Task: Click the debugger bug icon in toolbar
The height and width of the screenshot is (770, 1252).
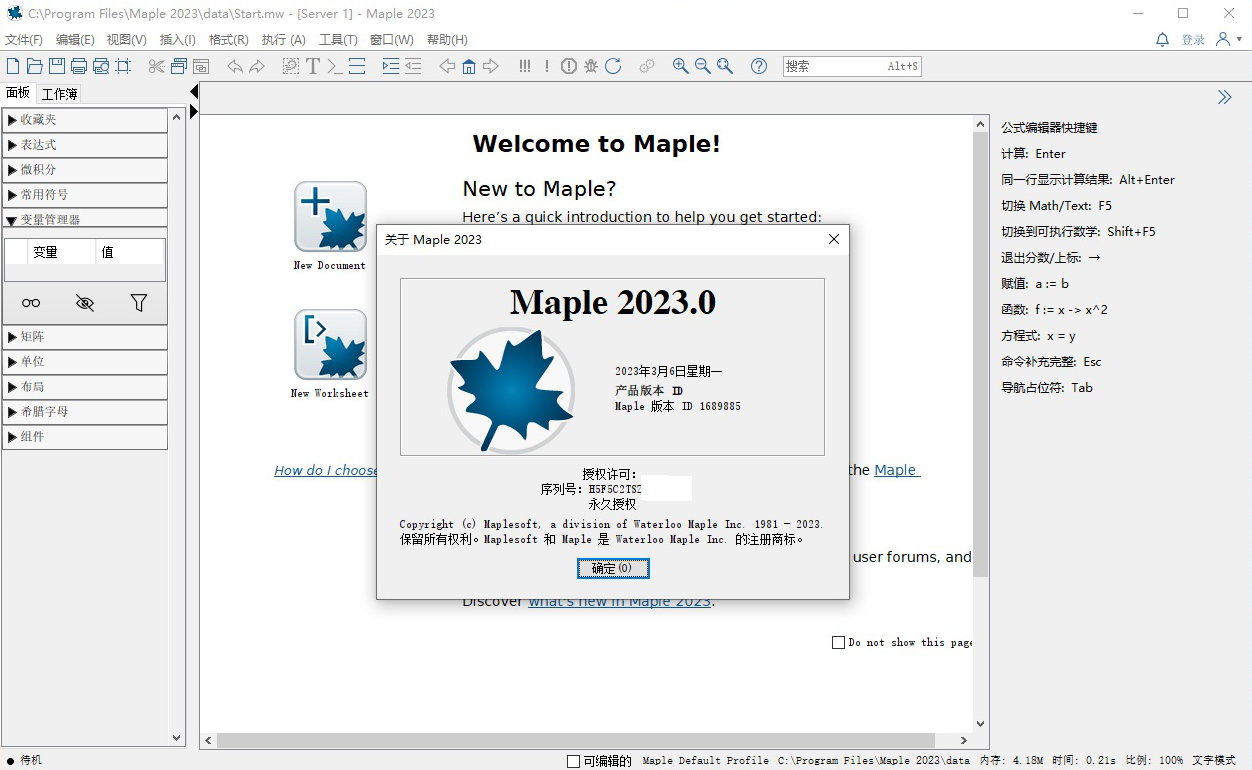Action: click(x=591, y=66)
